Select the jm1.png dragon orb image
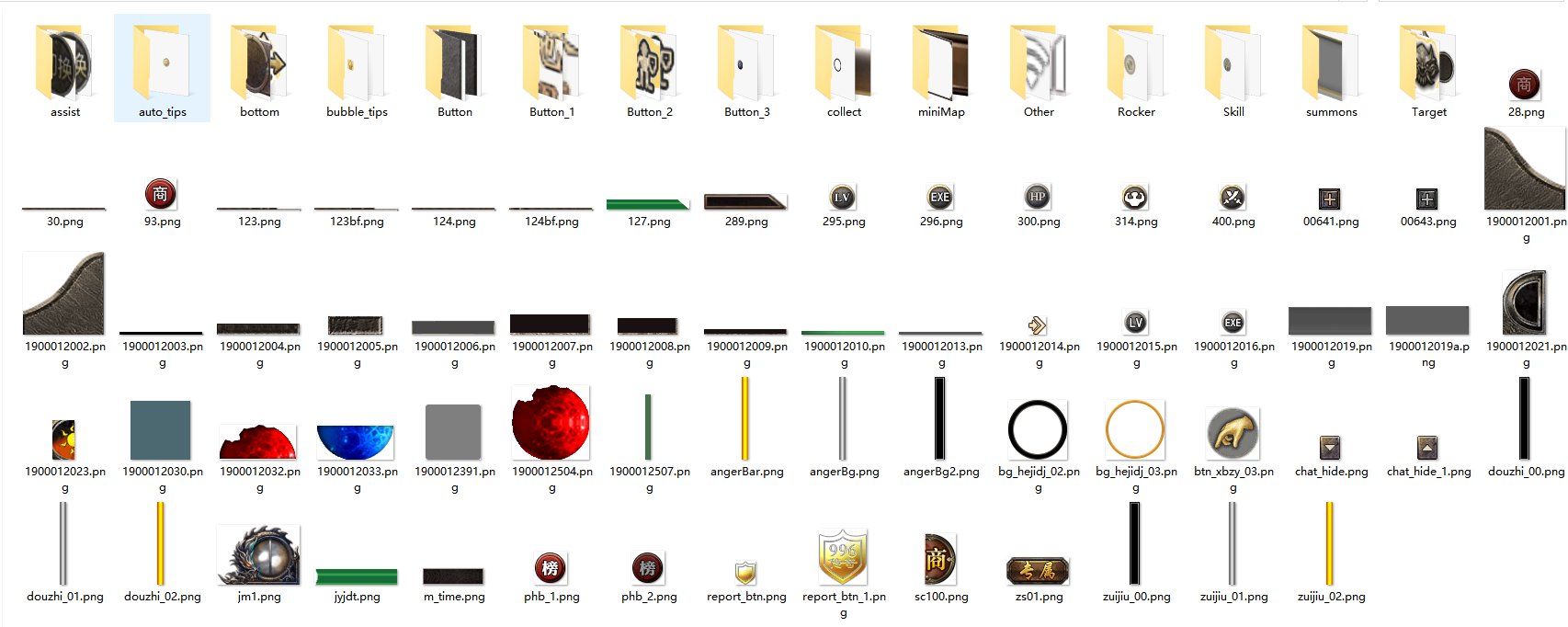1568x627 pixels. [258, 554]
